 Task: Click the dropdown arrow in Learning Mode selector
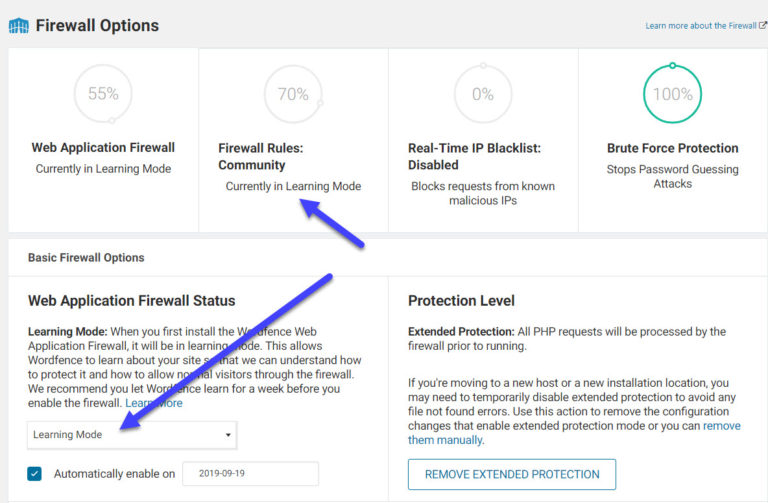pyautogui.click(x=228, y=435)
